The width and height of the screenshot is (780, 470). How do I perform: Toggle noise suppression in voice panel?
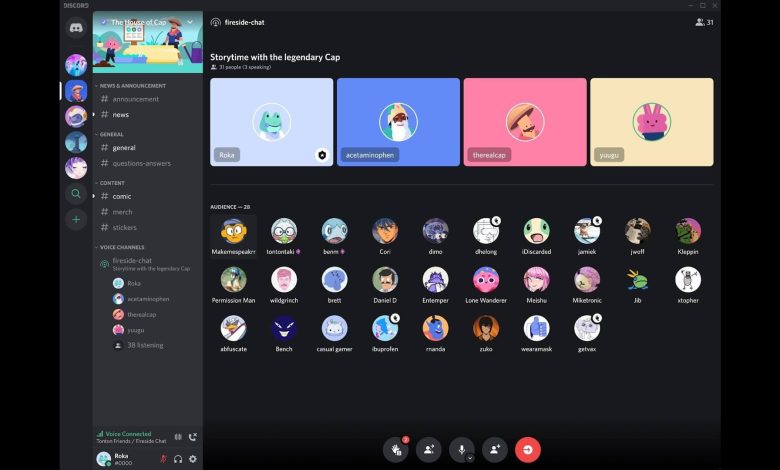[x=178, y=437]
